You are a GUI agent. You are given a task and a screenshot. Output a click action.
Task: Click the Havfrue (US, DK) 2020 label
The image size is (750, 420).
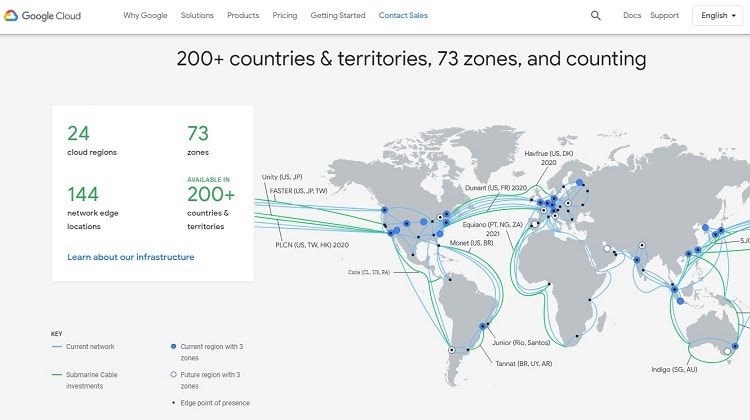pyautogui.click(x=549, y=158)
